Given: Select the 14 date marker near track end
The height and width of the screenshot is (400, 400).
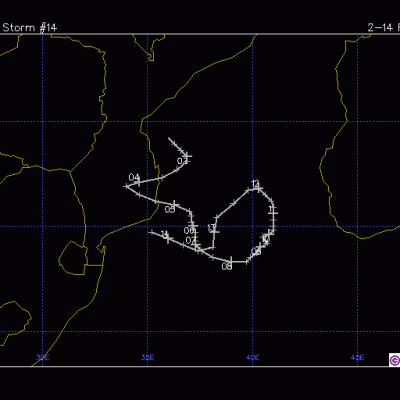Looking at the screenshot, I should point(164,234).
